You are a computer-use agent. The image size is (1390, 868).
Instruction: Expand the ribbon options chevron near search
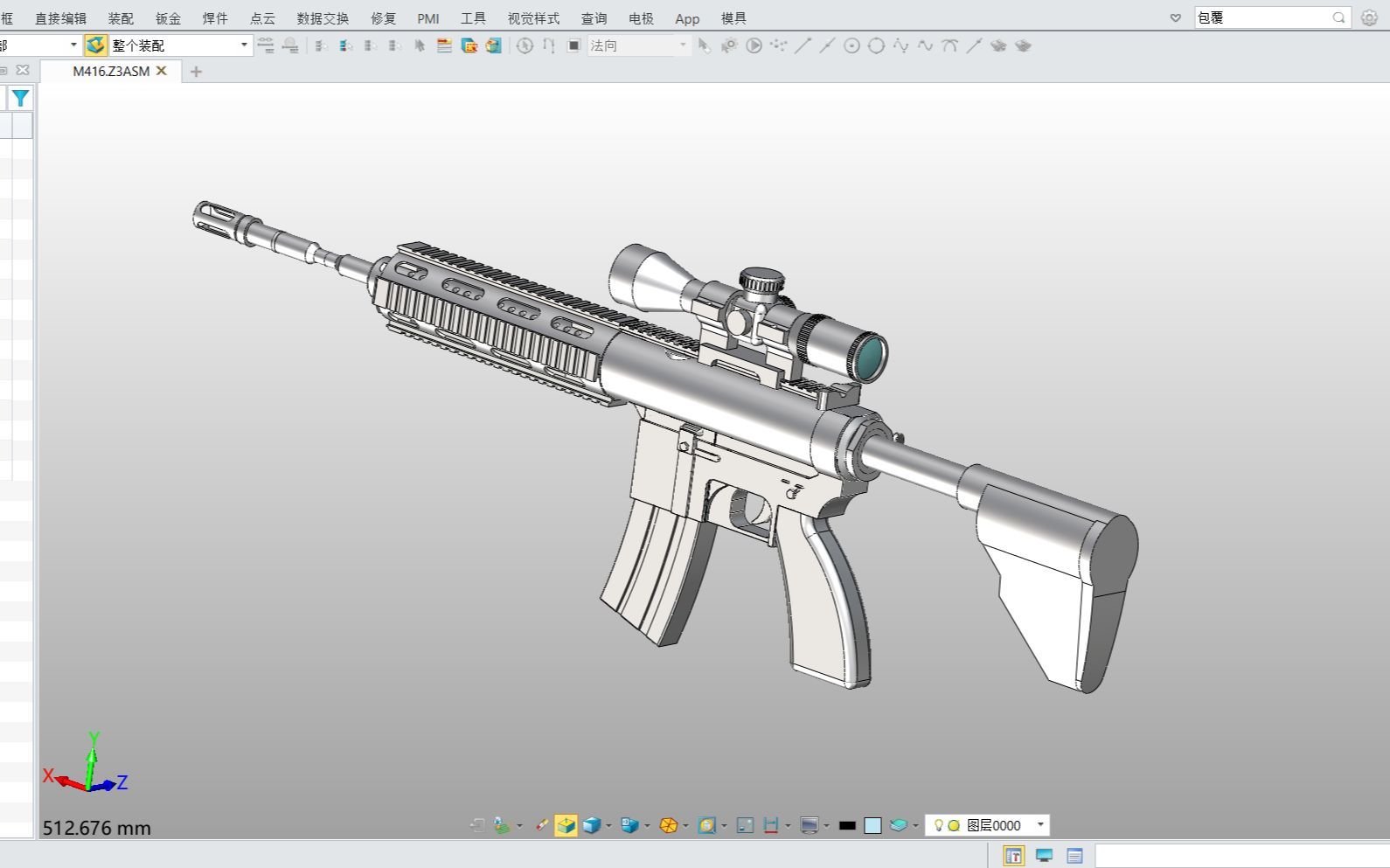[1176, 17]
